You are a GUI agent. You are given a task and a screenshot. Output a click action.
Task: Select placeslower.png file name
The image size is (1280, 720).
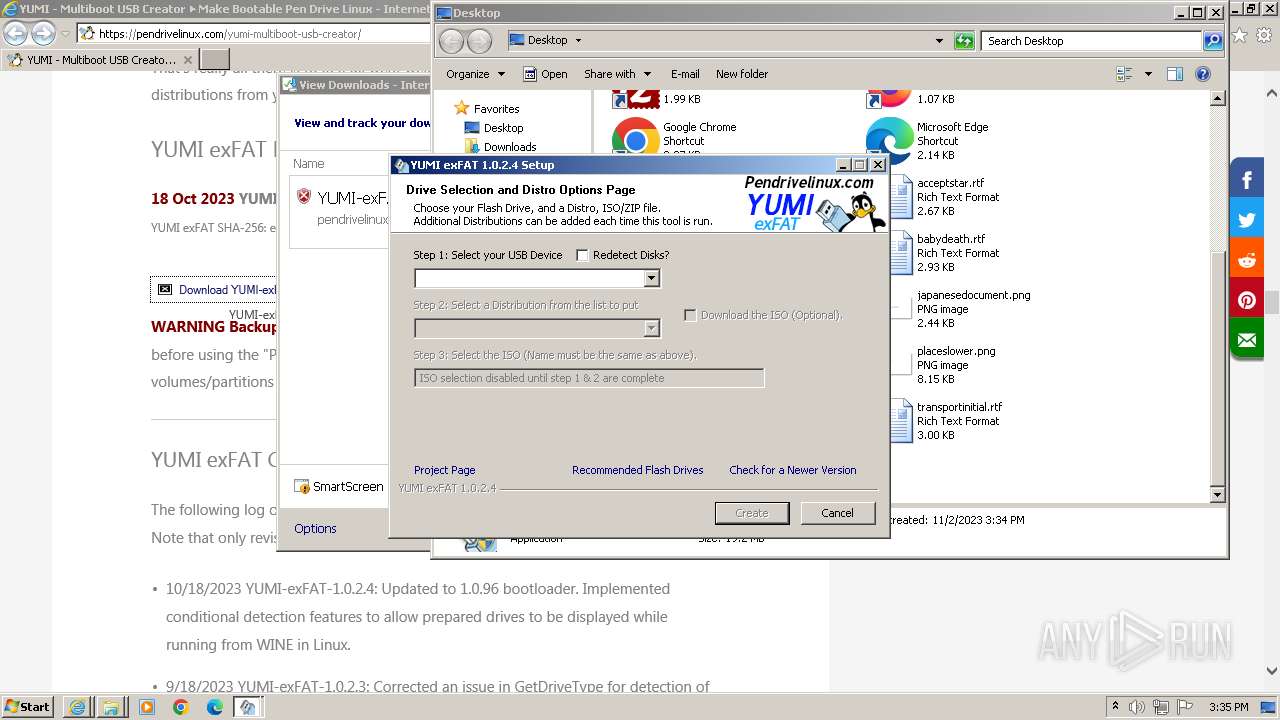[956, 351]
